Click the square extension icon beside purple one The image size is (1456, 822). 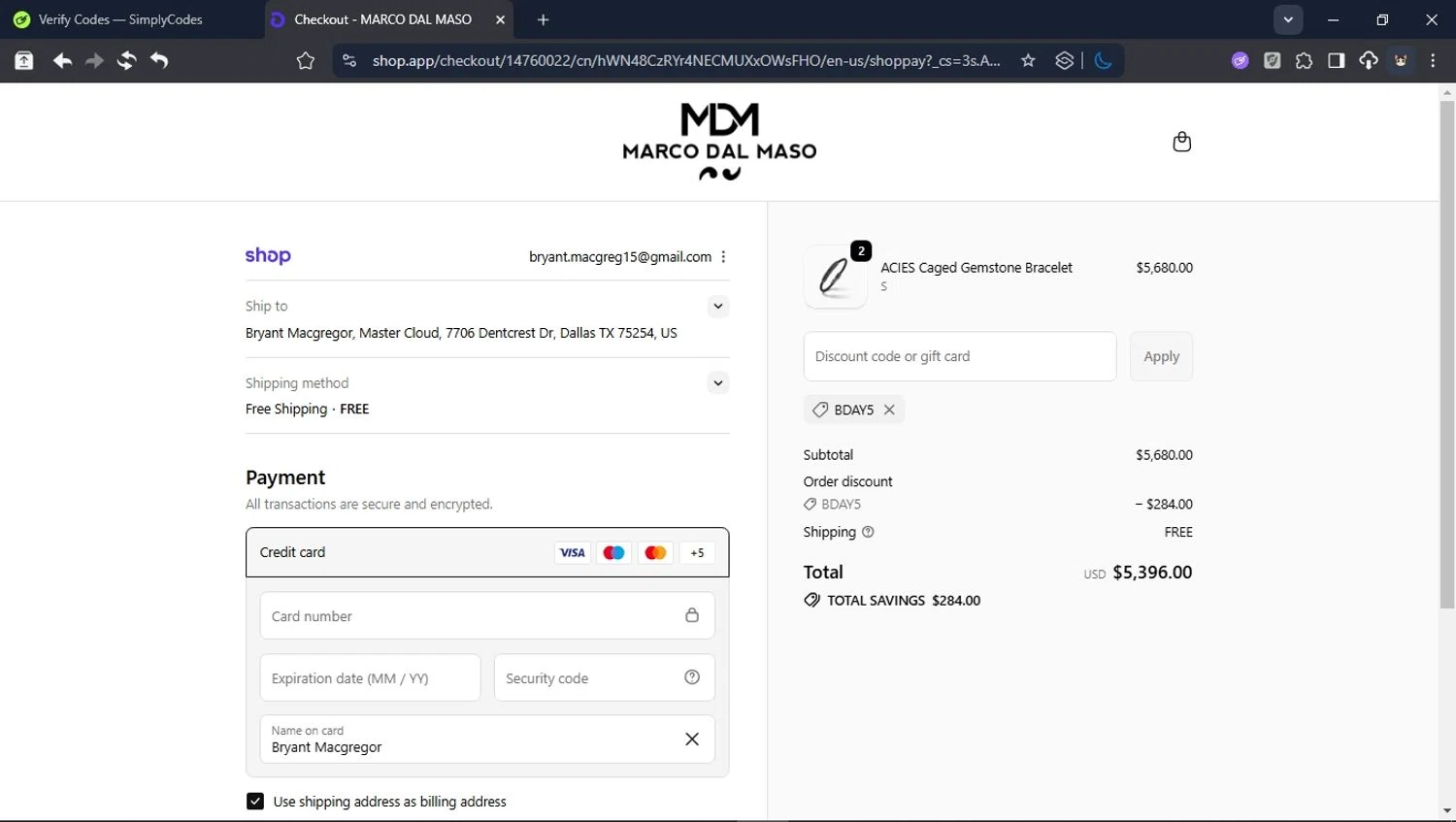1273,61
